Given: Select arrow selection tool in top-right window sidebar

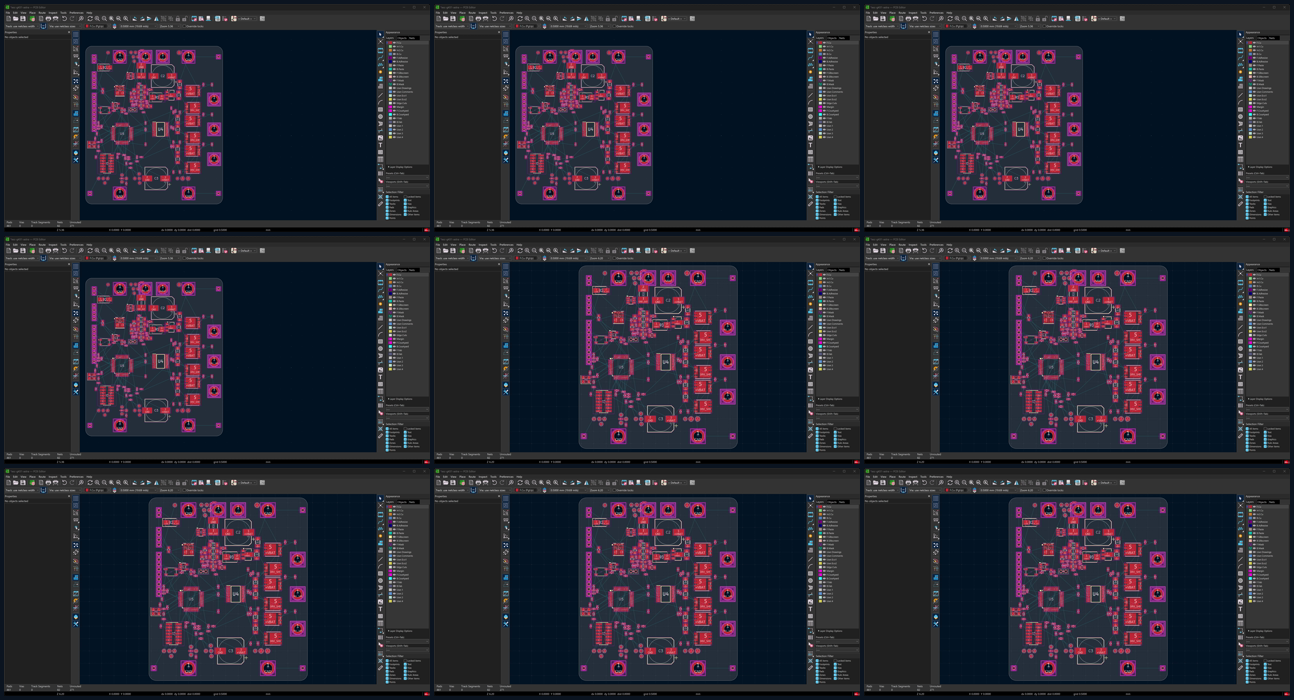Looking at the screenshot, I should pos(1240,34).
